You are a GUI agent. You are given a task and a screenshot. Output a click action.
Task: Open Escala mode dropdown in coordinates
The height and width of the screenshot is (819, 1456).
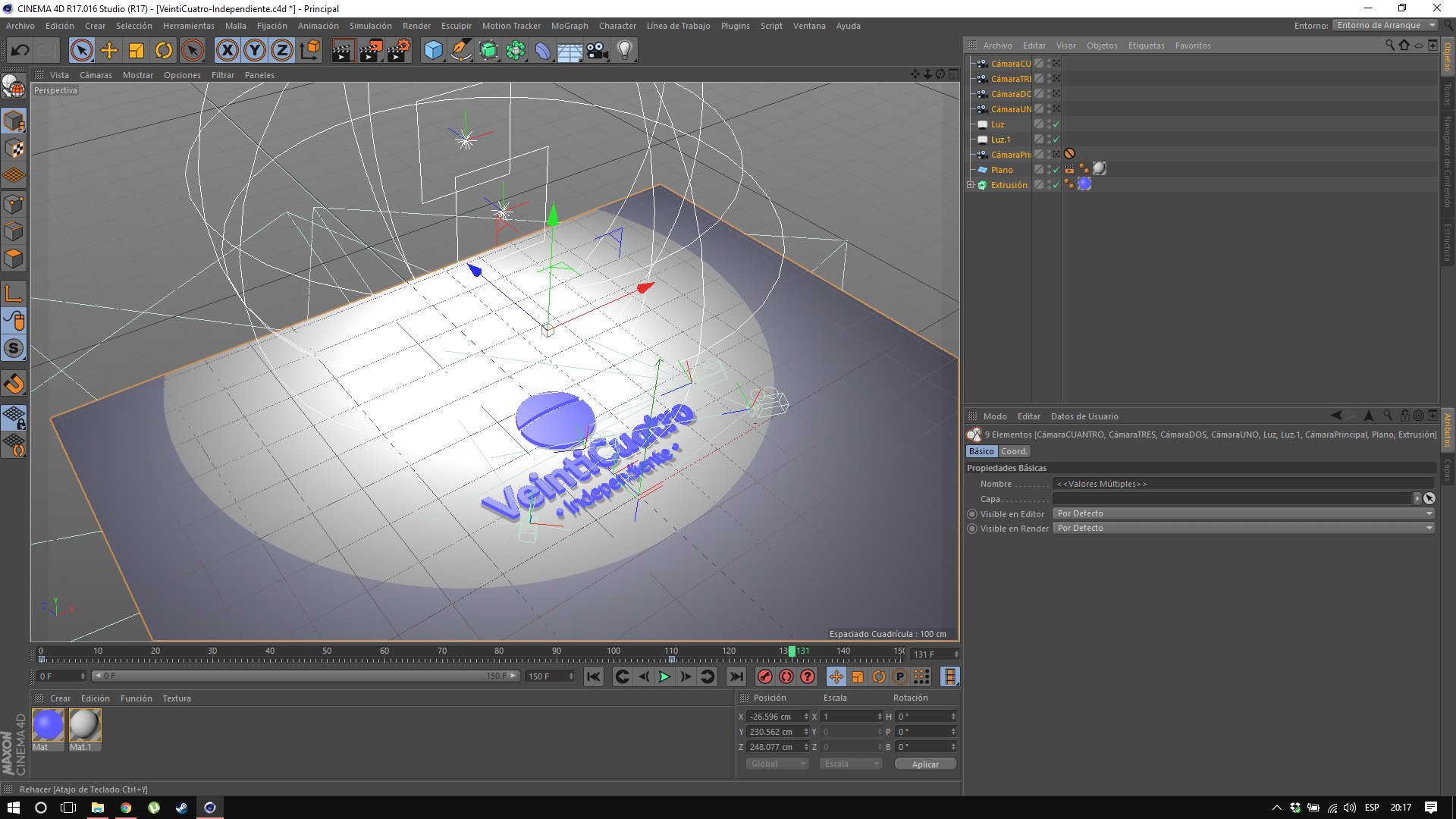tap(851, 764)
